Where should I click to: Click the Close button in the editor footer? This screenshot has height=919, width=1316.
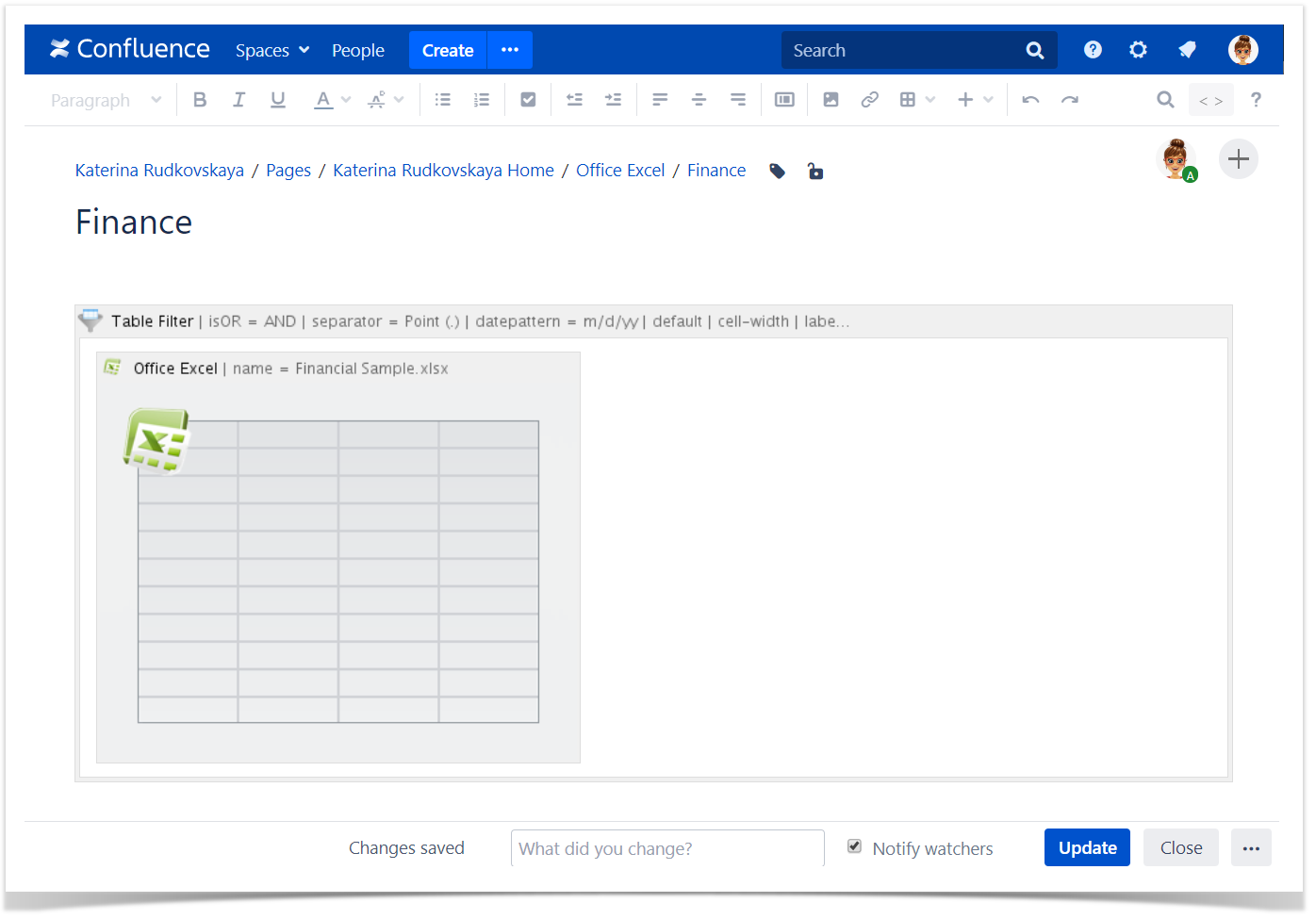coord(1180,847)
